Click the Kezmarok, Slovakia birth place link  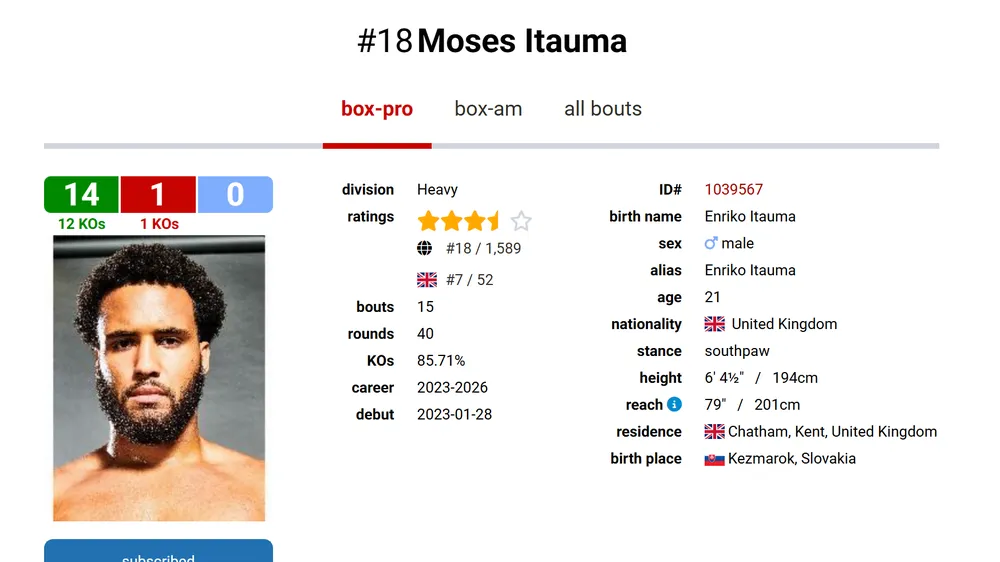pyautogui.click(x=791, y=459)
